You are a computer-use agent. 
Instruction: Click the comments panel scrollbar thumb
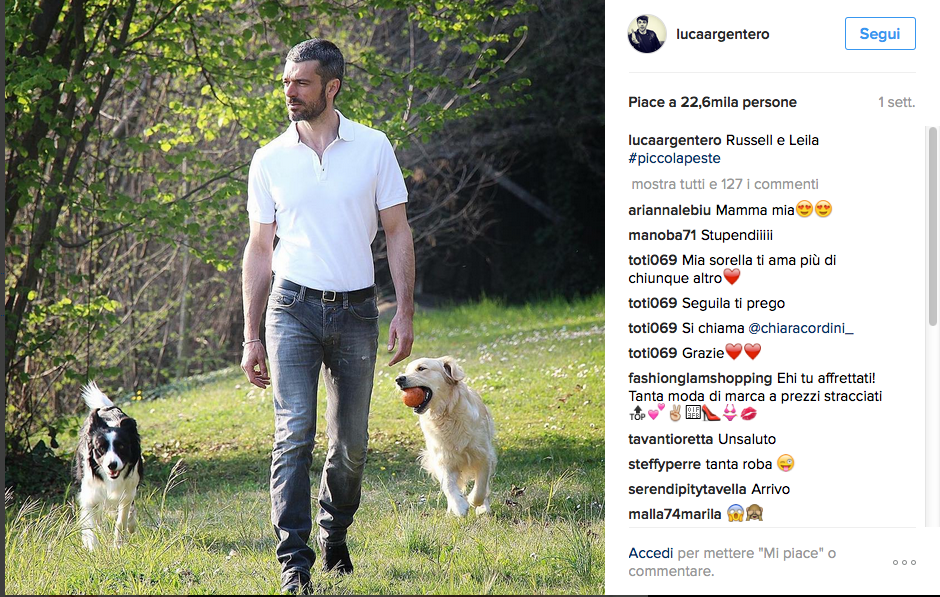(932, 227)
